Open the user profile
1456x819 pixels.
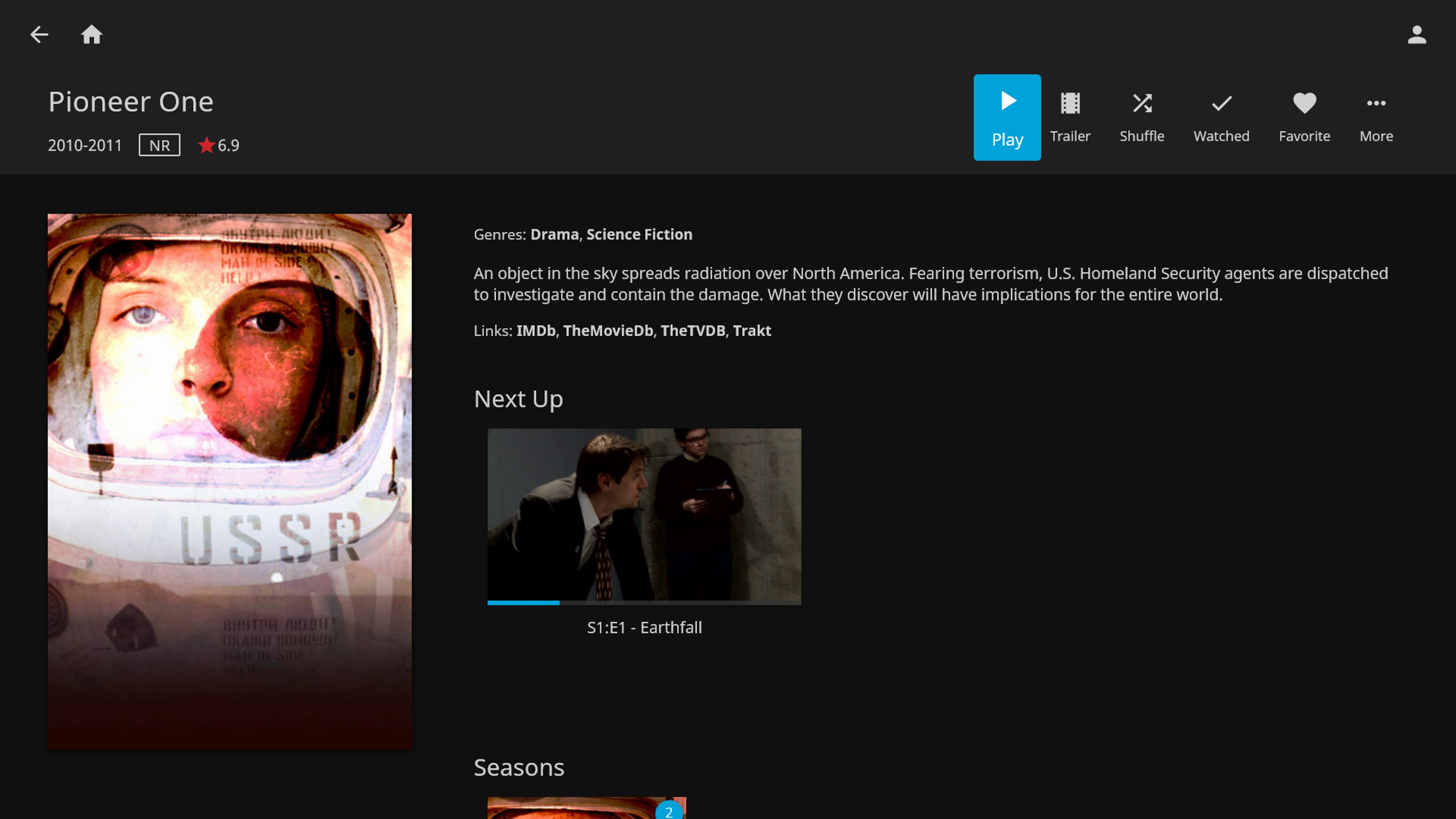[x=1417, y=35]
